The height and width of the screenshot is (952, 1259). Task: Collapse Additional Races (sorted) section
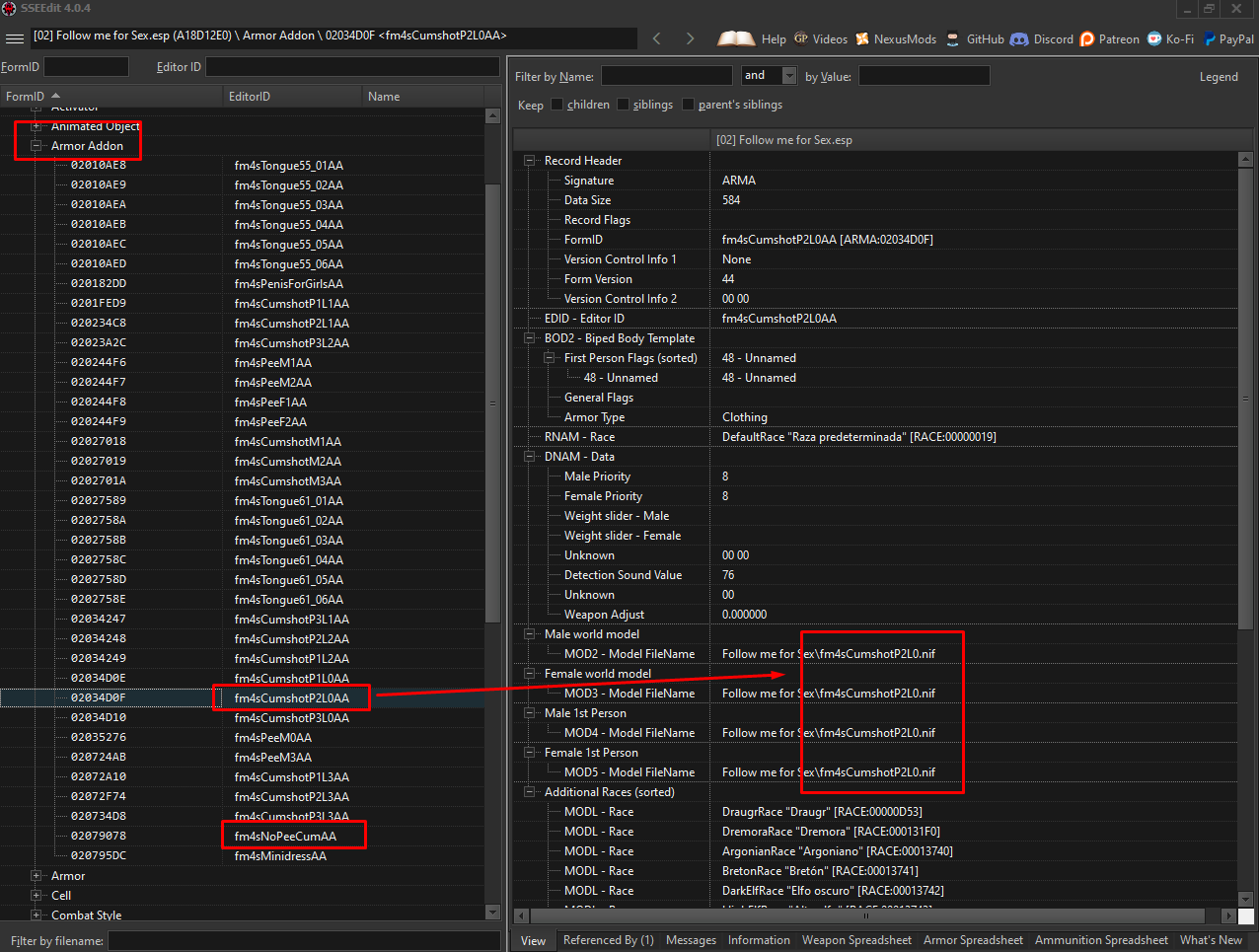coord(530,792)
